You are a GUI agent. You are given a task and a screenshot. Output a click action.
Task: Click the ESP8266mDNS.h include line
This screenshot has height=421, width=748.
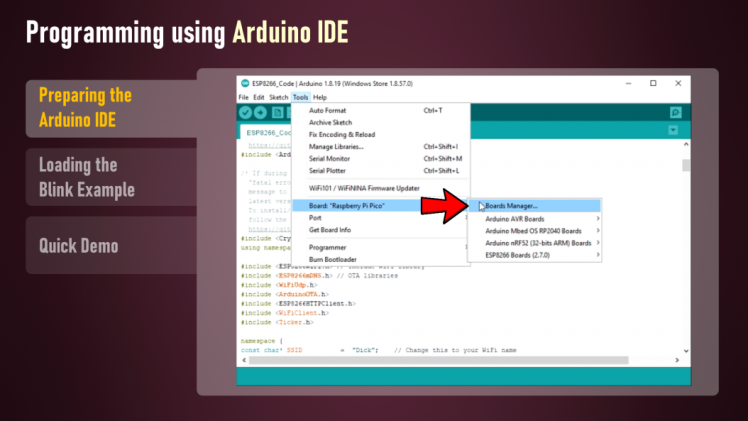(x=319, y=276)
